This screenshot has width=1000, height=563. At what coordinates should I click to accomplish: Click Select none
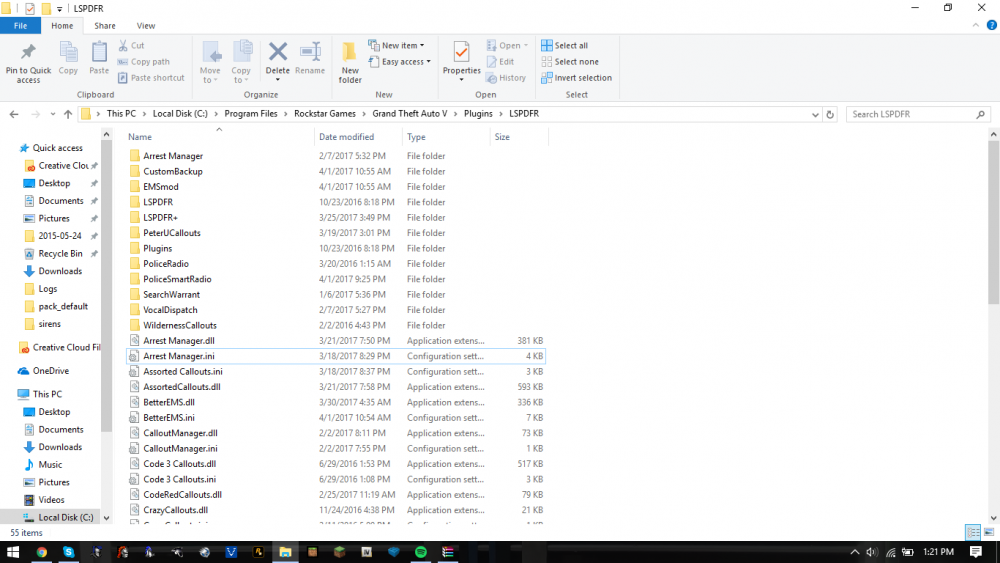click(570, 62)
